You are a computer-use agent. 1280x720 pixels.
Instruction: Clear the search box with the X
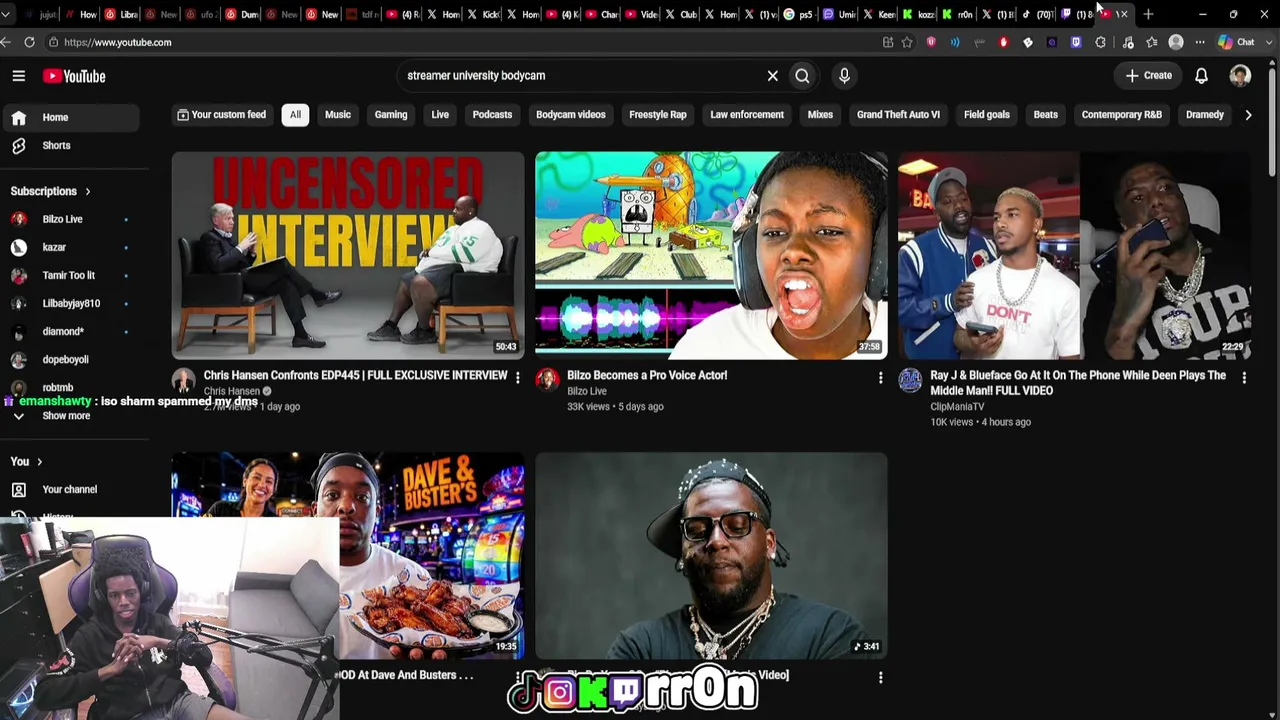pyautogui.click(x=772, y=76)
